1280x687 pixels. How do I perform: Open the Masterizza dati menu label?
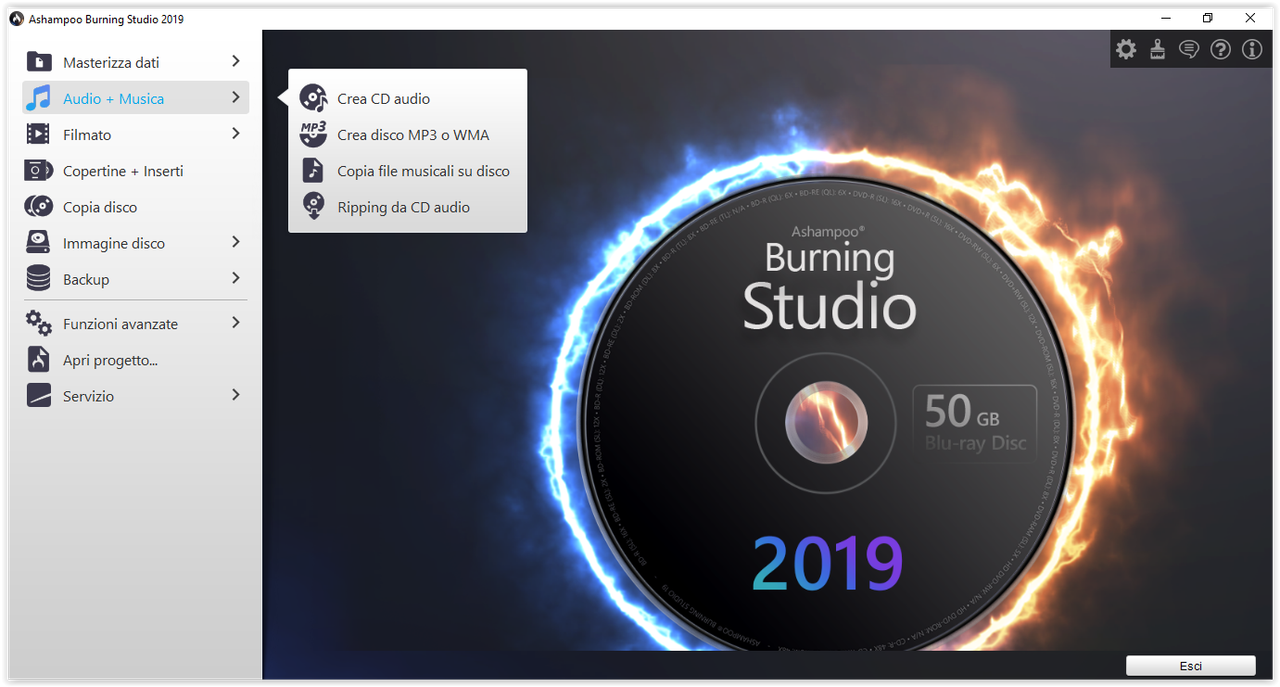[x=111, y=62]
